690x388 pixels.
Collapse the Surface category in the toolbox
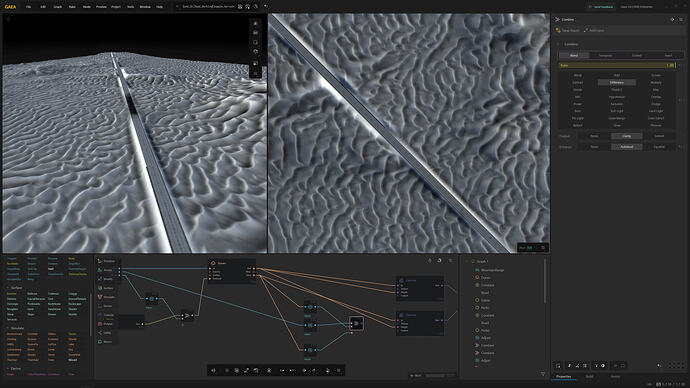(x=7, y=288)
